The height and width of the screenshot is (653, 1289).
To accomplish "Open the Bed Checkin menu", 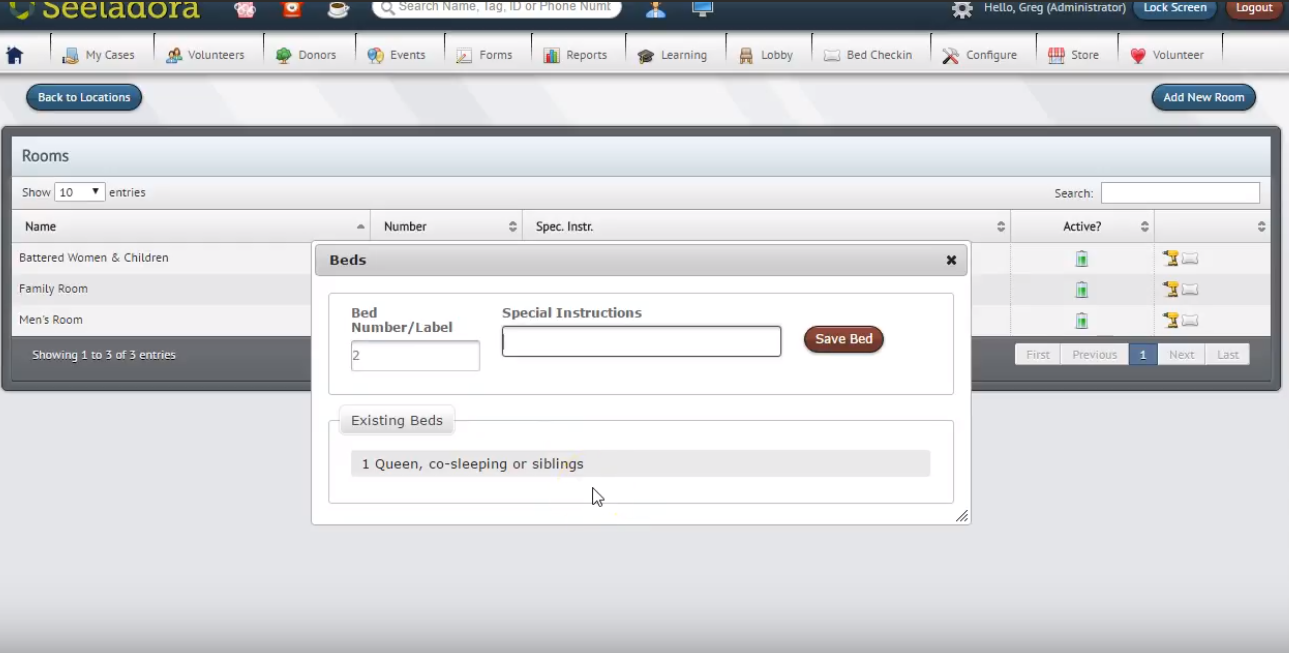I will [x=868, y=55].
